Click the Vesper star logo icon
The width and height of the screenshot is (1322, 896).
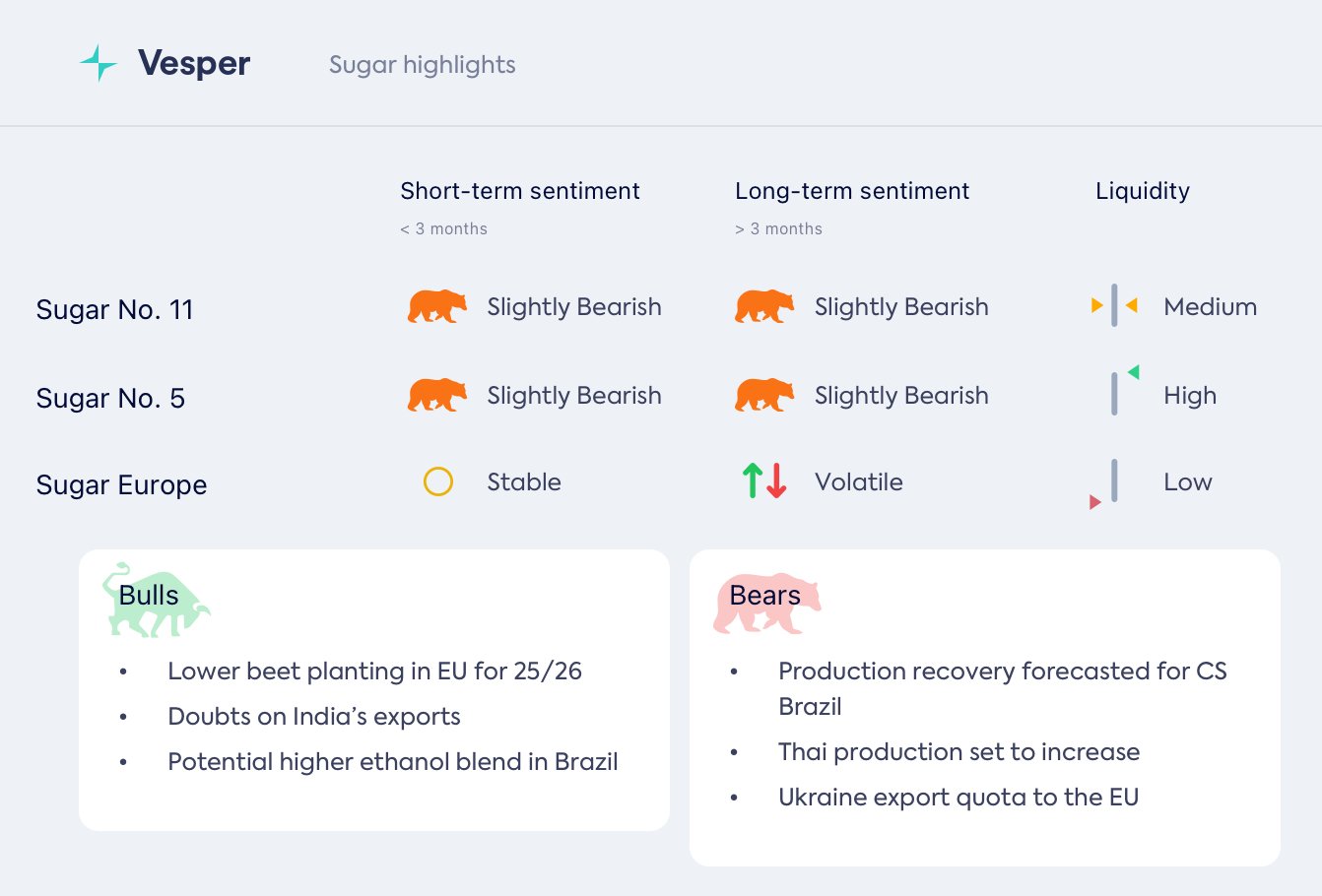(99, 63)
